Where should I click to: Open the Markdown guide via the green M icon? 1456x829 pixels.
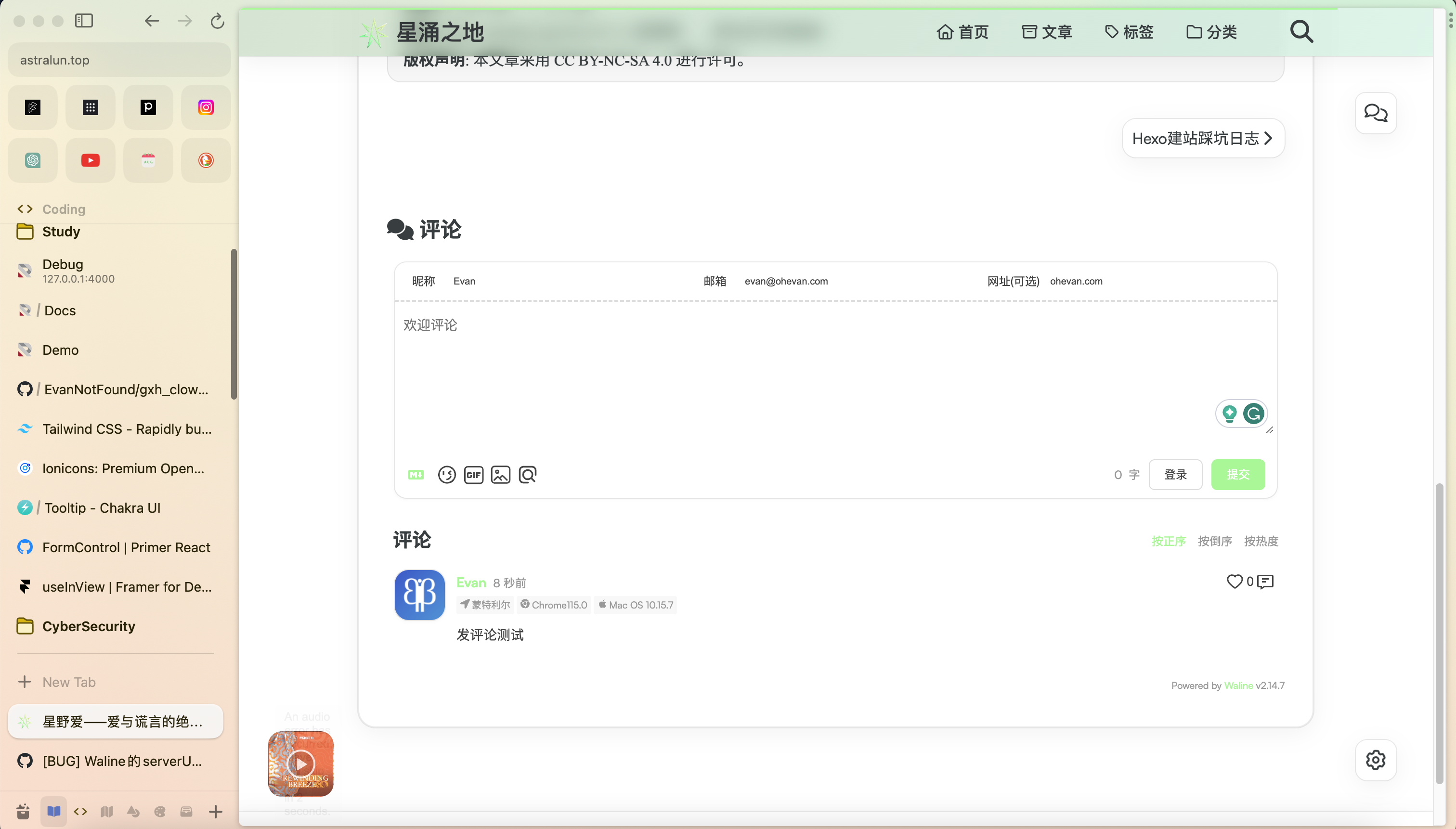click(415, 474)
